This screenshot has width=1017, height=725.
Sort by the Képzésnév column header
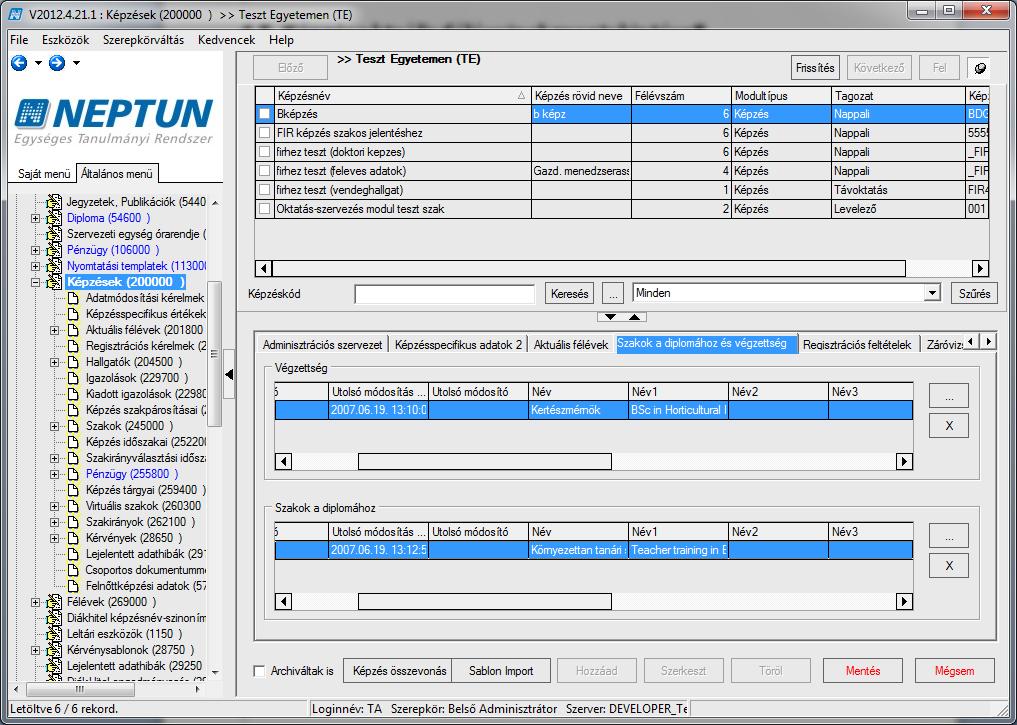[402, 96]
